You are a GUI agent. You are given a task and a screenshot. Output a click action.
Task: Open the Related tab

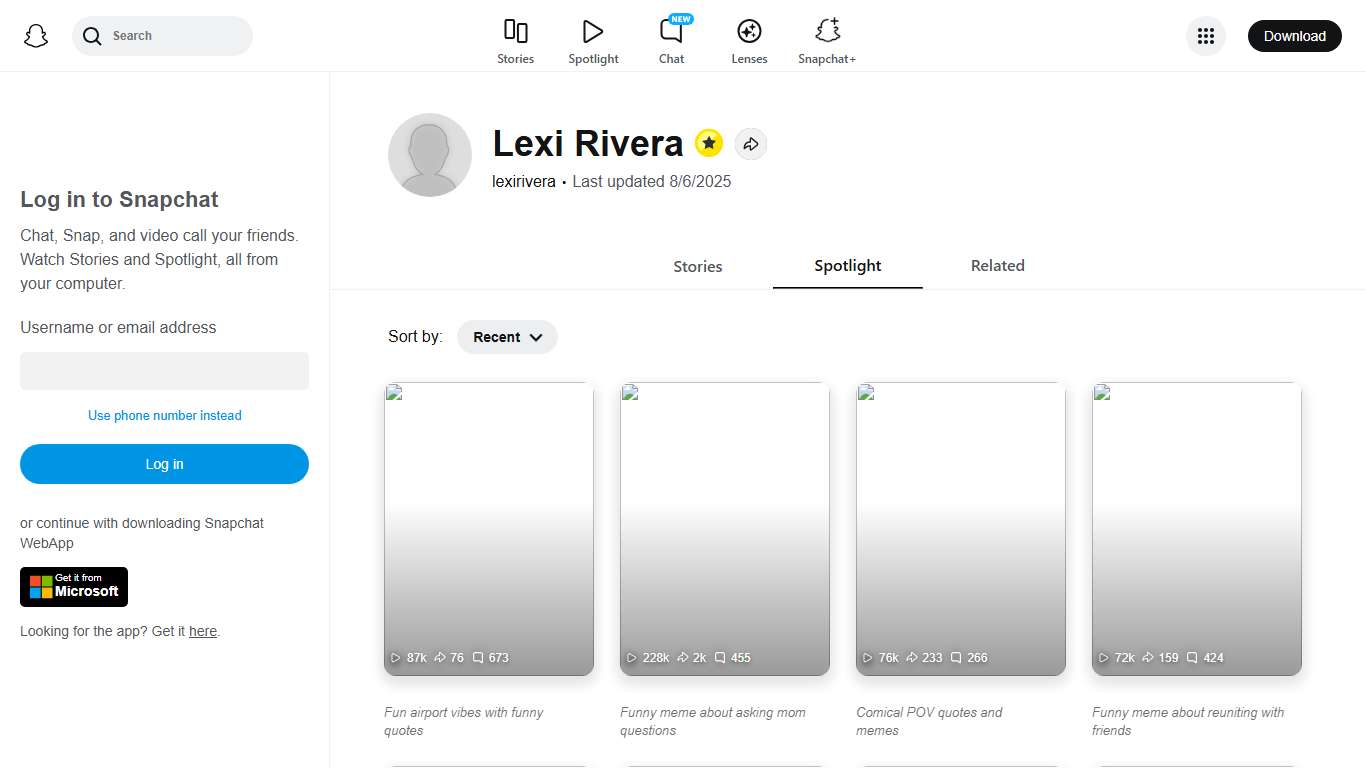click(997, 265)
